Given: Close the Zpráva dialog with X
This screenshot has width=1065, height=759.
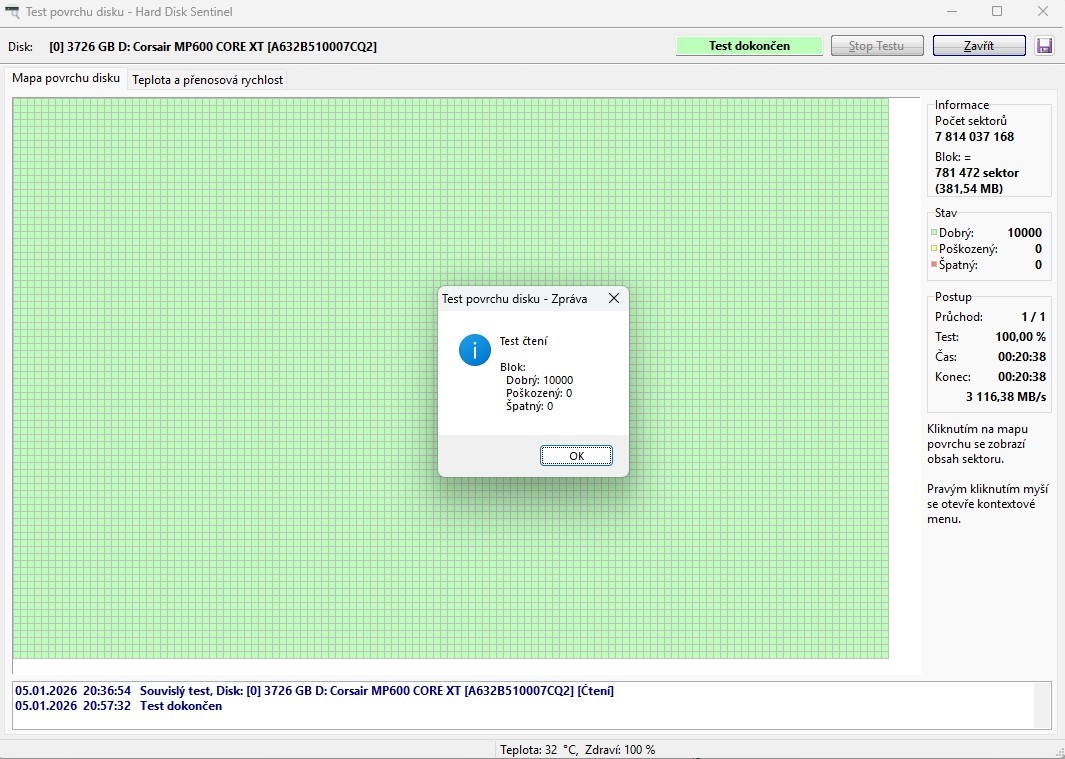Looking at the screenshot, I should [x=614, y=298].
